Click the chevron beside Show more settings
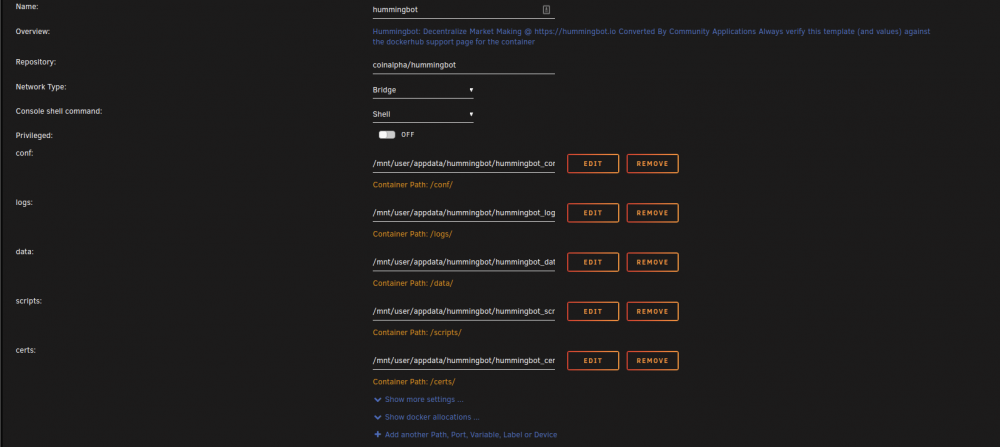1000x447 pixels. click(x=378, y=400)
